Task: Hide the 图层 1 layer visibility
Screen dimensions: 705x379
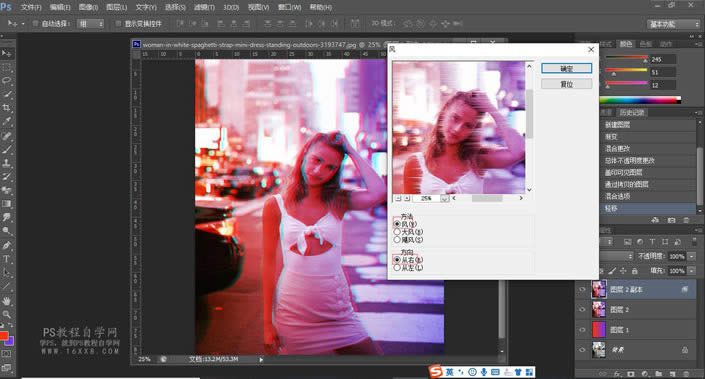Action: point(583,330)
